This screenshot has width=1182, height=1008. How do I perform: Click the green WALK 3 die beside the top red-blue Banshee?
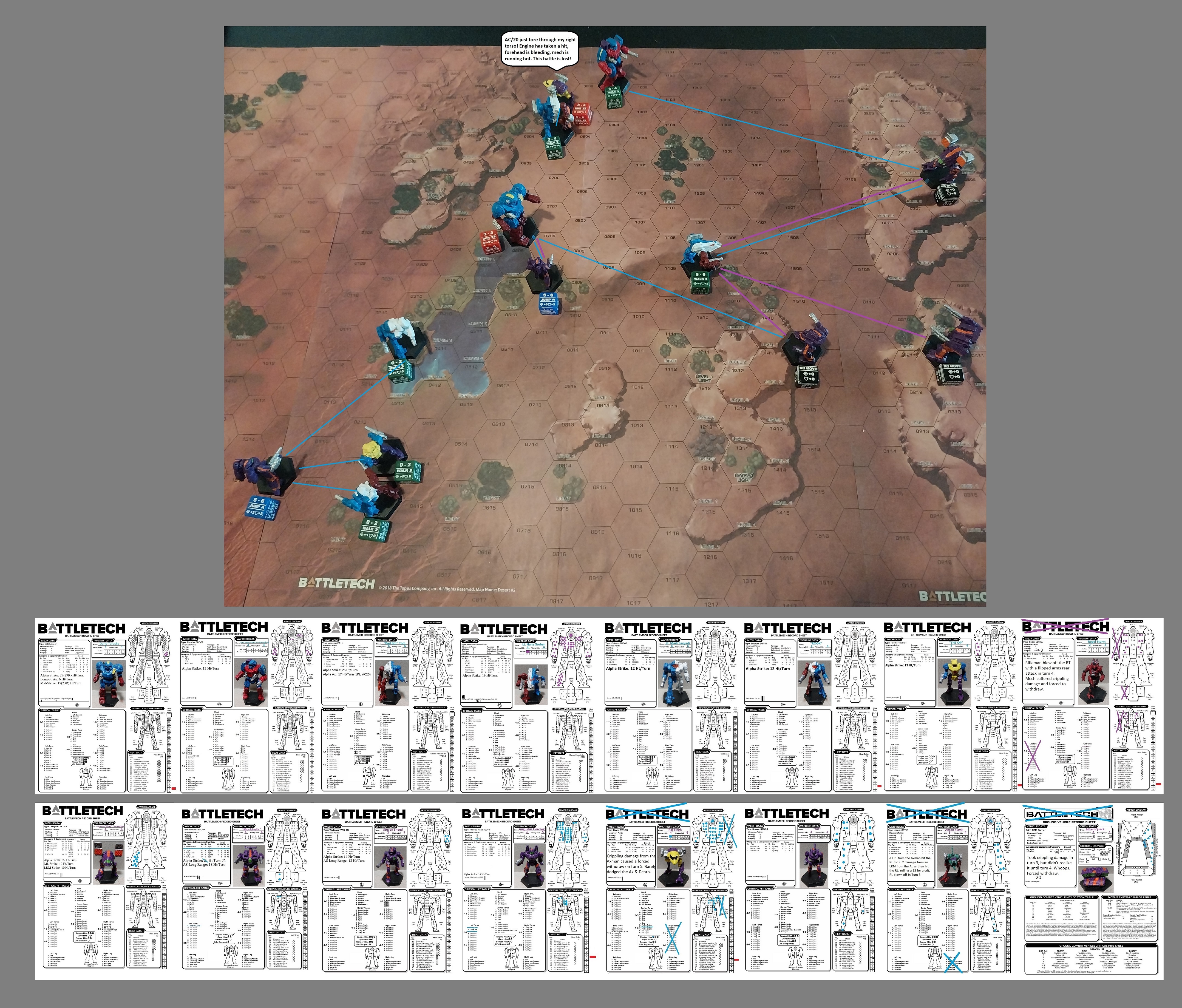coord(614,97)
